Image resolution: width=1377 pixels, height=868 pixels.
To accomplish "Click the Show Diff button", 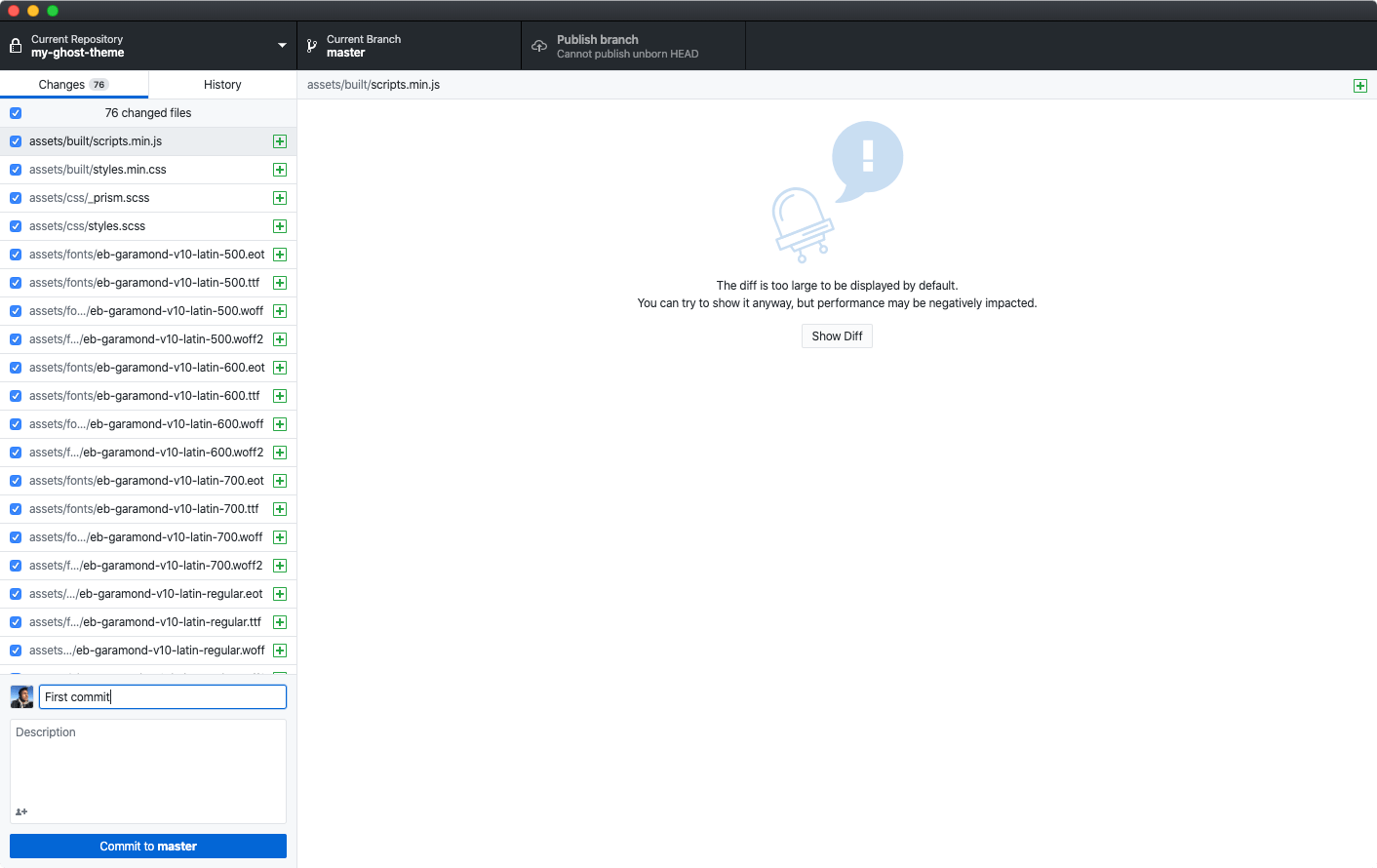I will 837,336.
